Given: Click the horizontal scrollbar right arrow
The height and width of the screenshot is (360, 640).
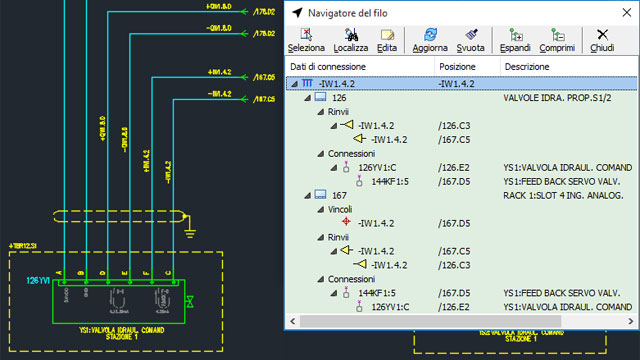Looking at the screenshot, I should click(x=631, y=322).
